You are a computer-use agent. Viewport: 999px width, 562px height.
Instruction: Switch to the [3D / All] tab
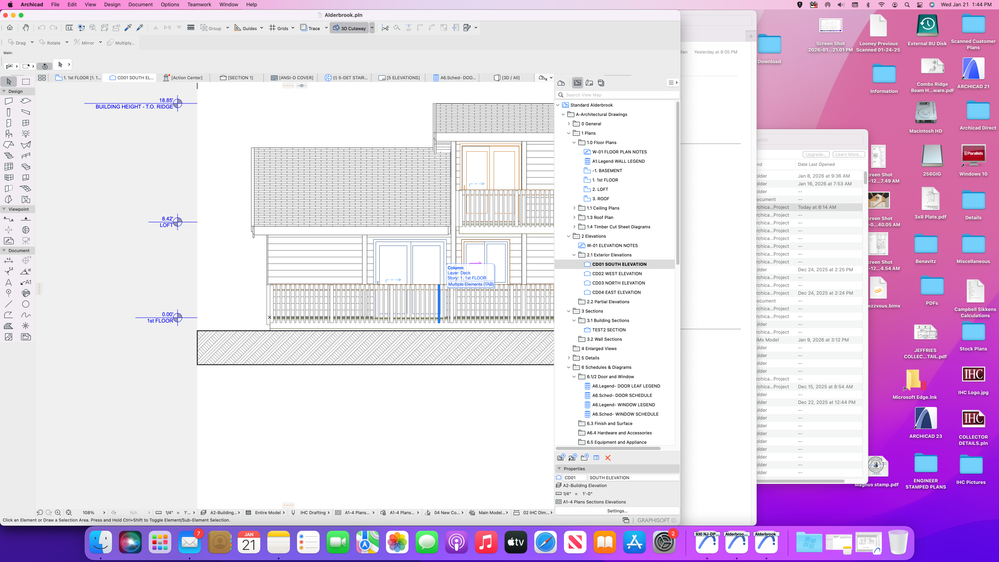507,78
